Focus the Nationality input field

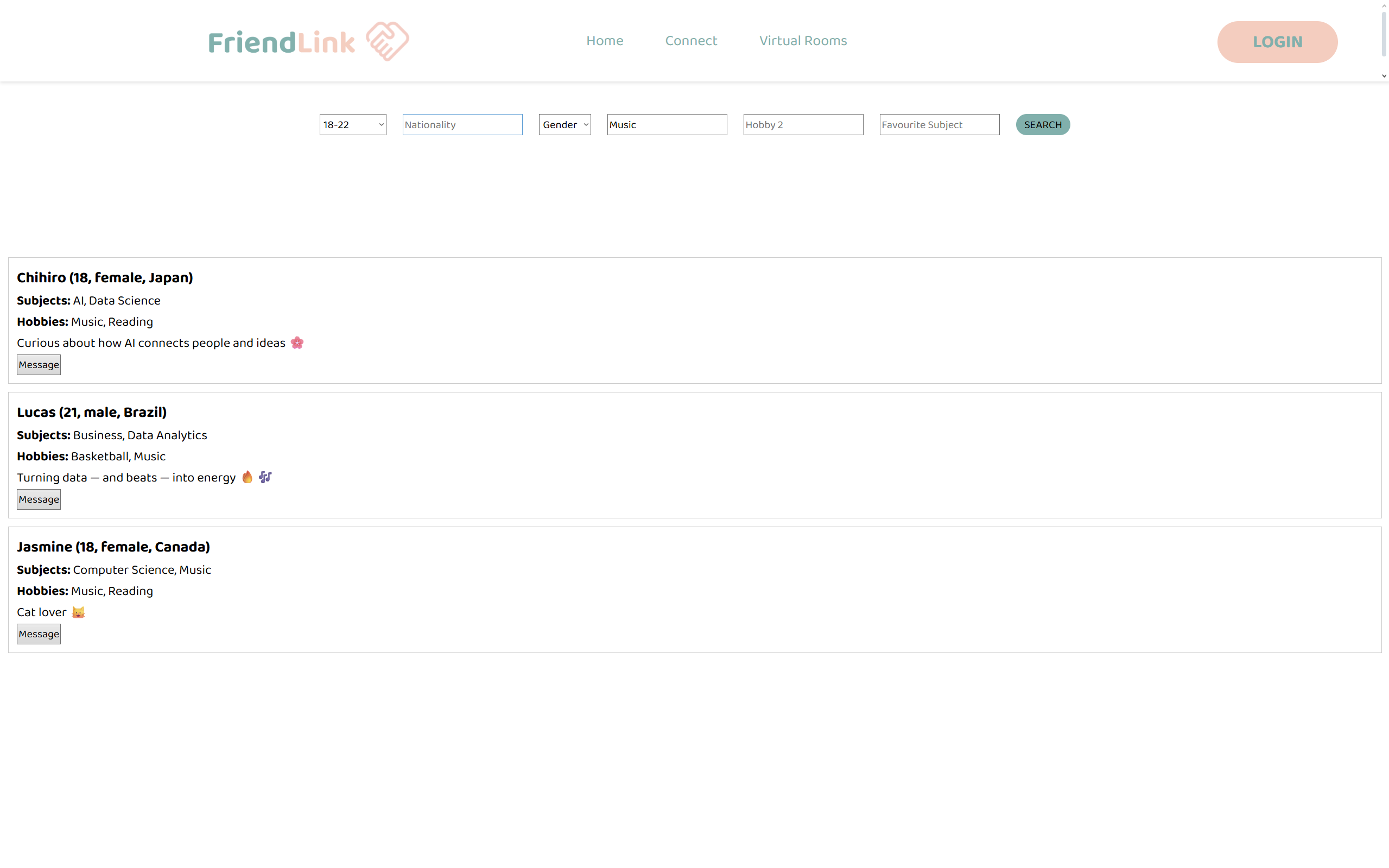[462, 124]
